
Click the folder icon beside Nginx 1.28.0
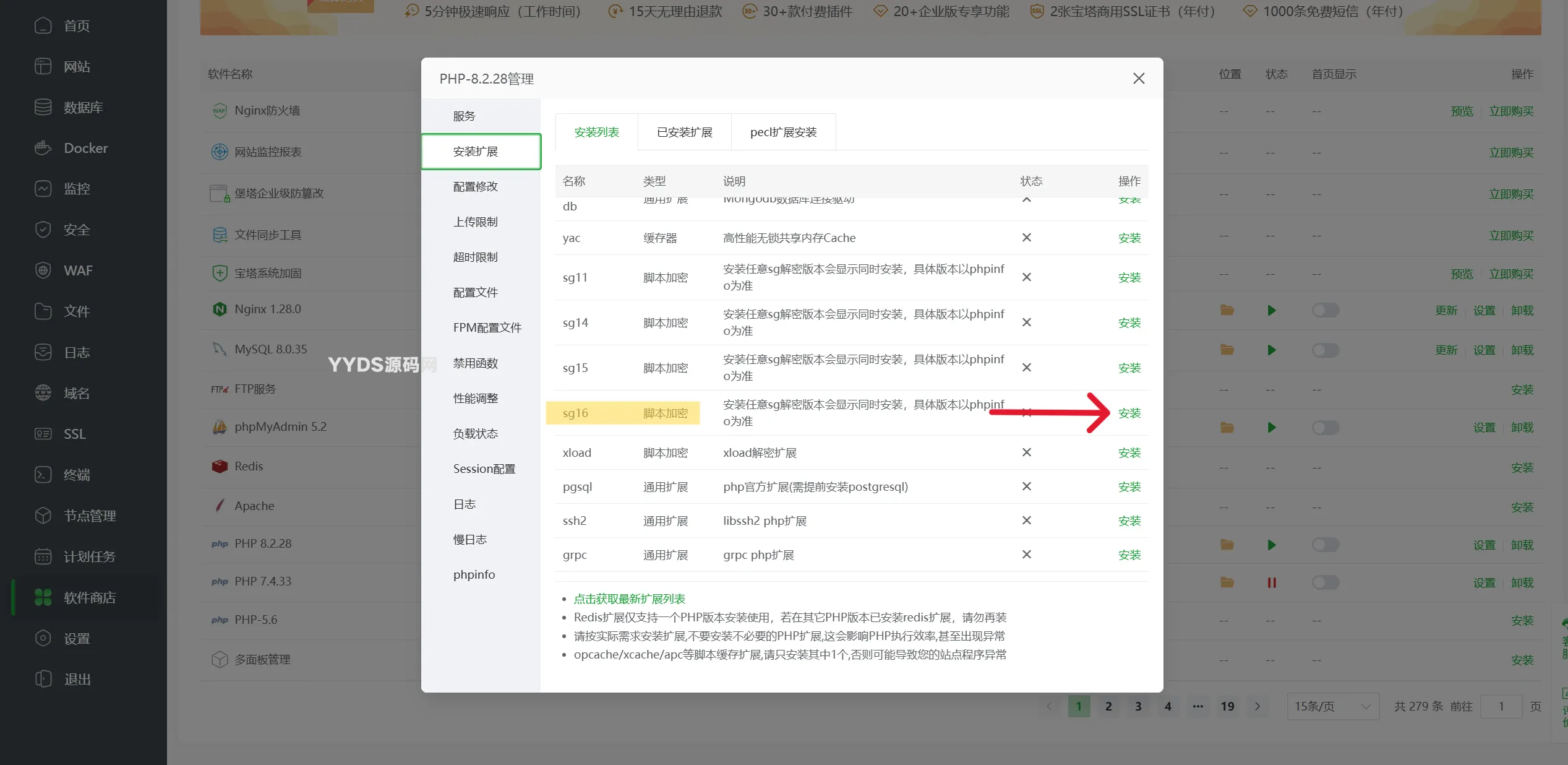coord(1227,310)
